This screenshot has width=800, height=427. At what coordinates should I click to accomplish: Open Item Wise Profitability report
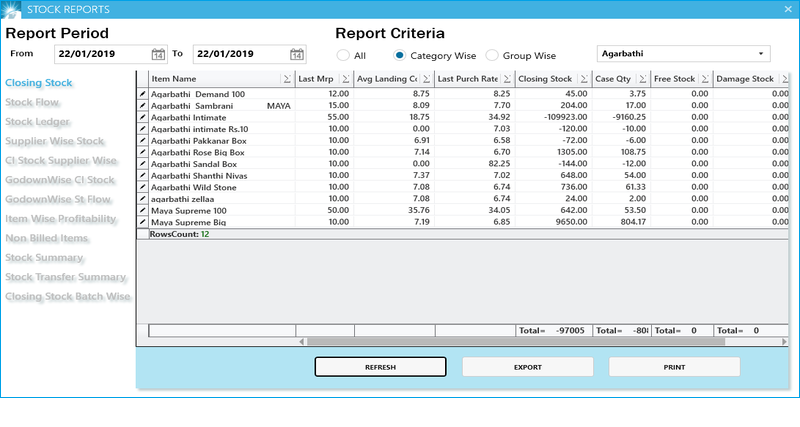click(x=61, y=218)
